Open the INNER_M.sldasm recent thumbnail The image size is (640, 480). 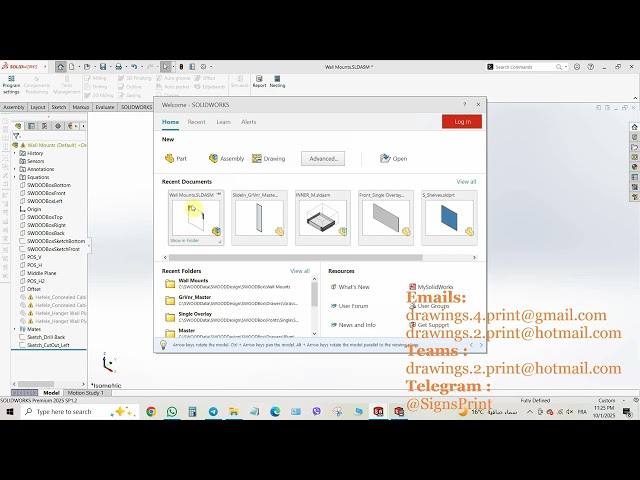pos(322,218)
